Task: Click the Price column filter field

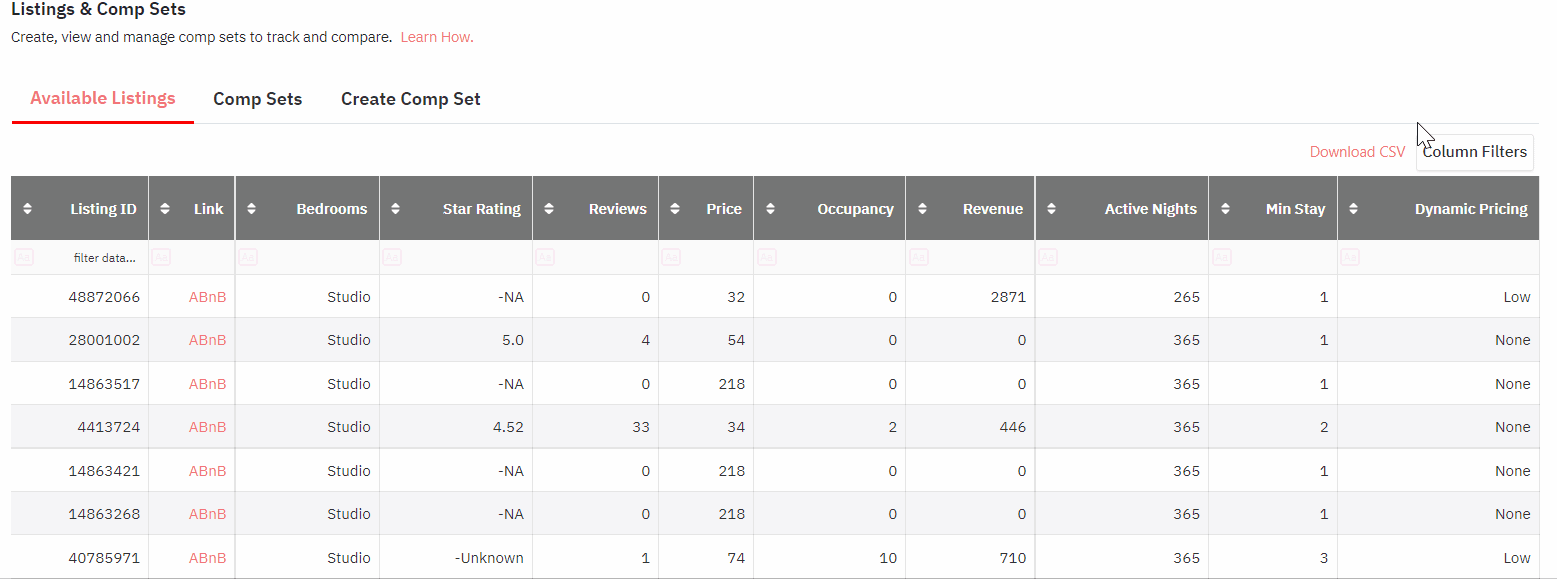Action: (x=706, y=258)
